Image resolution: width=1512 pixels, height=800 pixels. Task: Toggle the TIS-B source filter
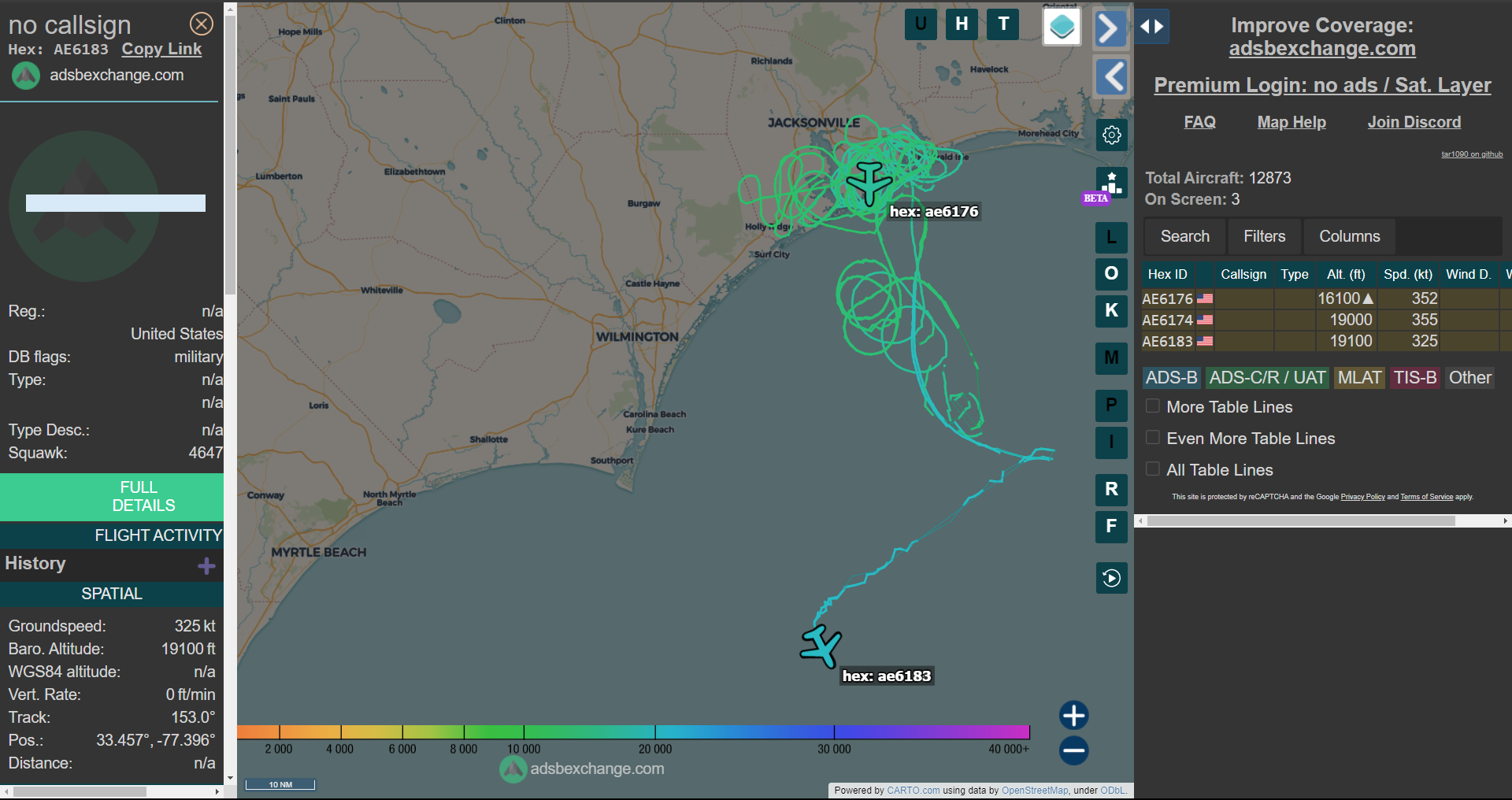coord(1415,377)
